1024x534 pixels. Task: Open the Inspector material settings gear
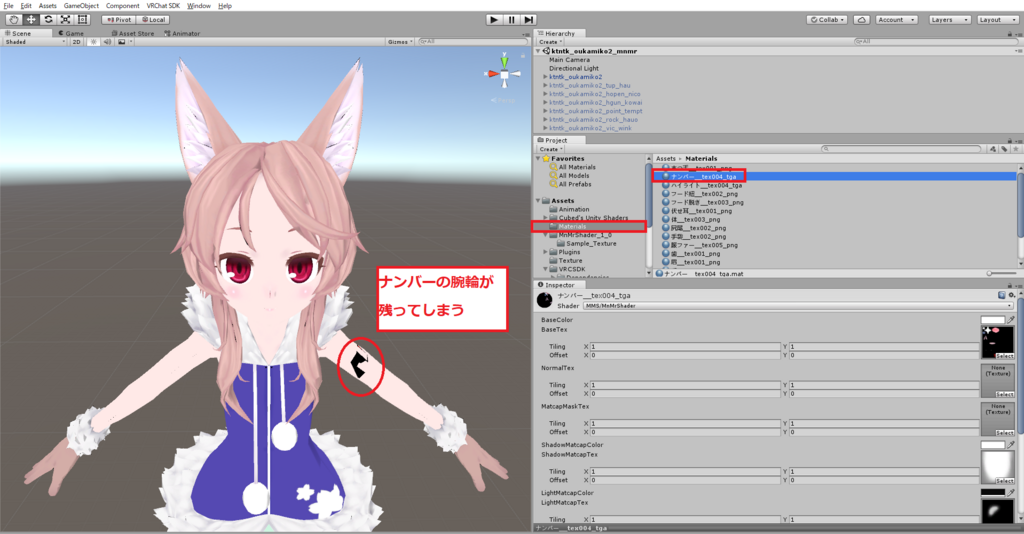[x=1012, y=296]
